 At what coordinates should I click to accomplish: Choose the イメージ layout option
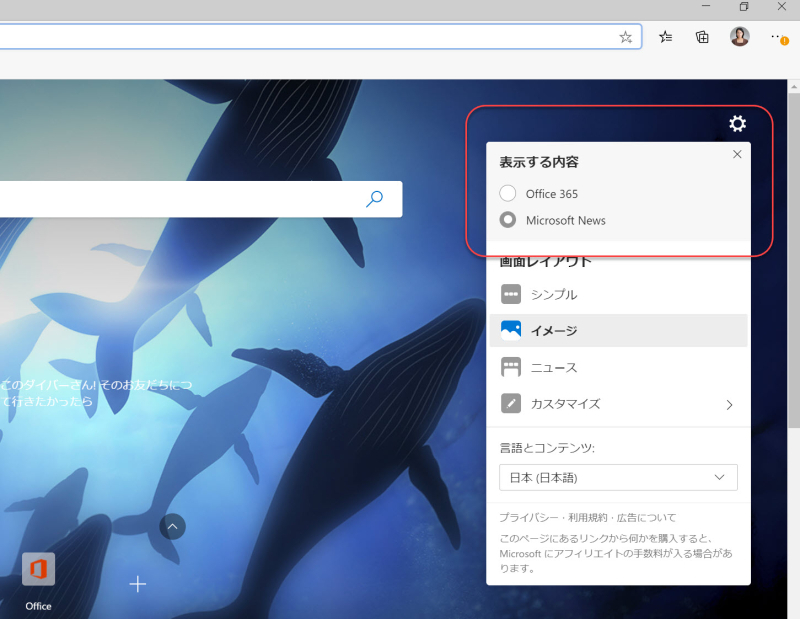618,331
